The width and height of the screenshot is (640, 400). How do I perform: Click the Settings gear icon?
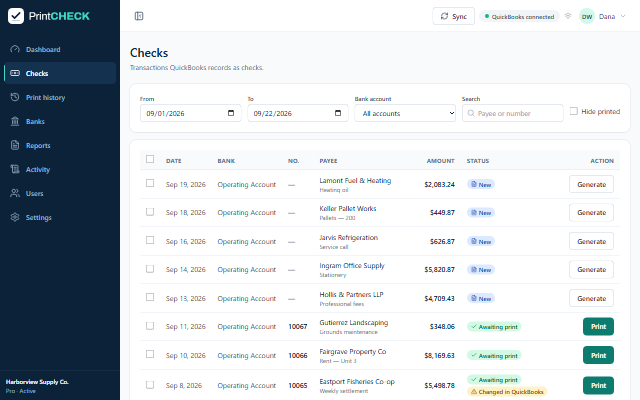(15, 217)
